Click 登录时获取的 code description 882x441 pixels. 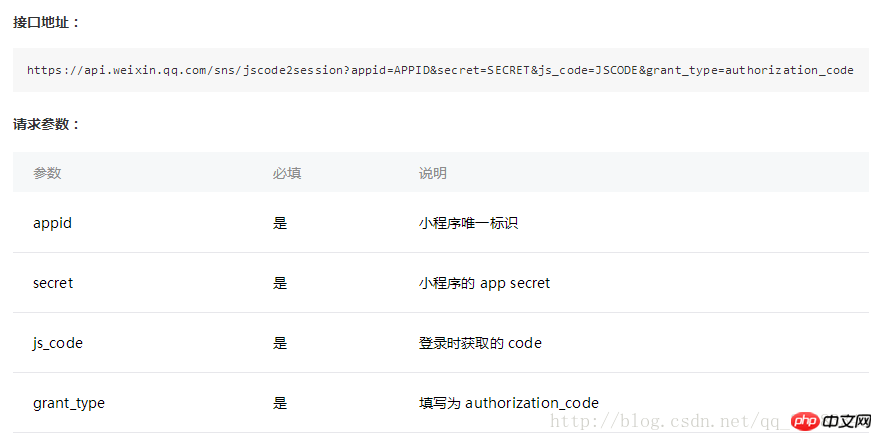pos(480,343)
